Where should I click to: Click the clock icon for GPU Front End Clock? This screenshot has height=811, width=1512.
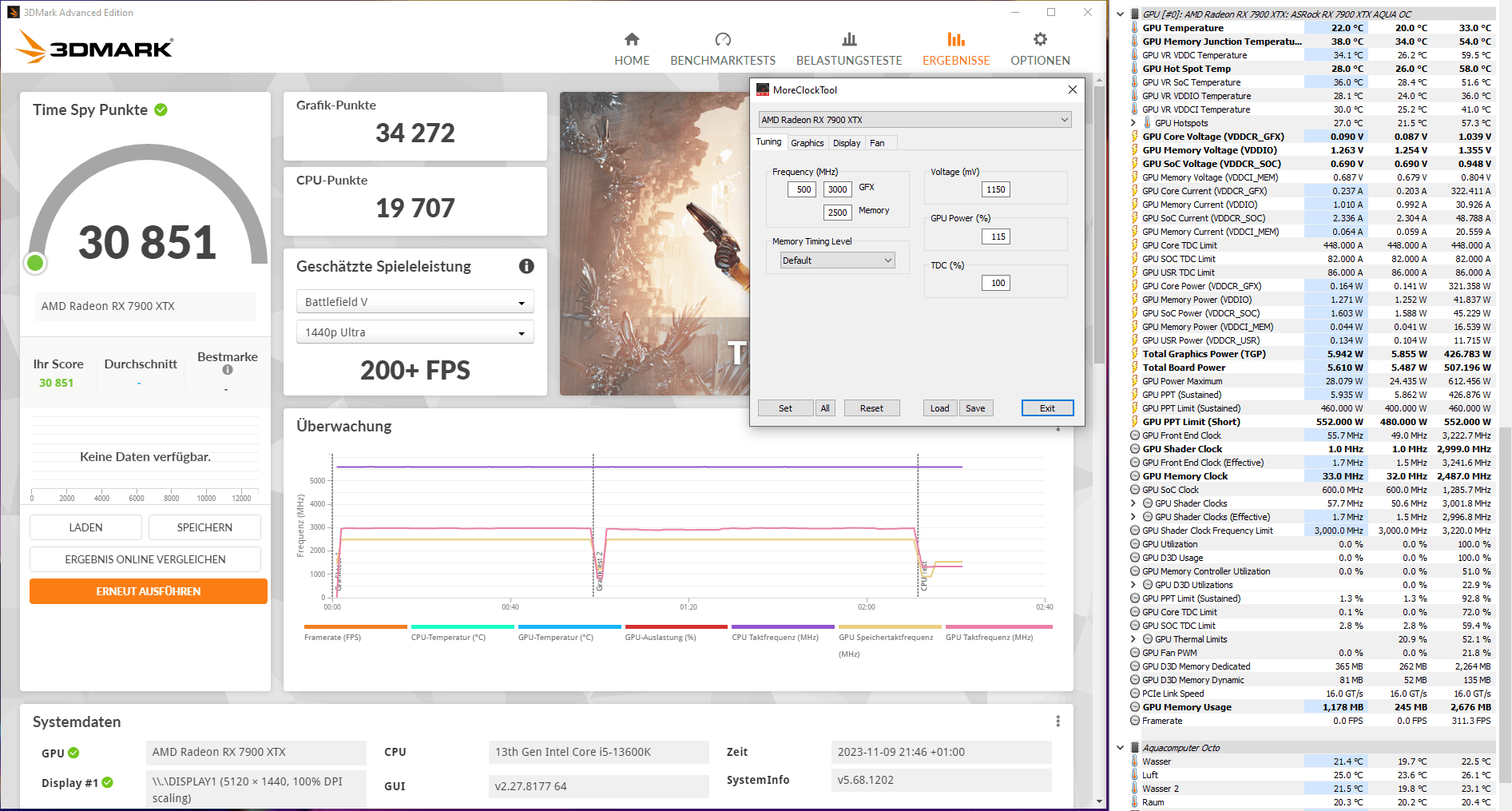pyautogui.click(x=1135, y=435)
